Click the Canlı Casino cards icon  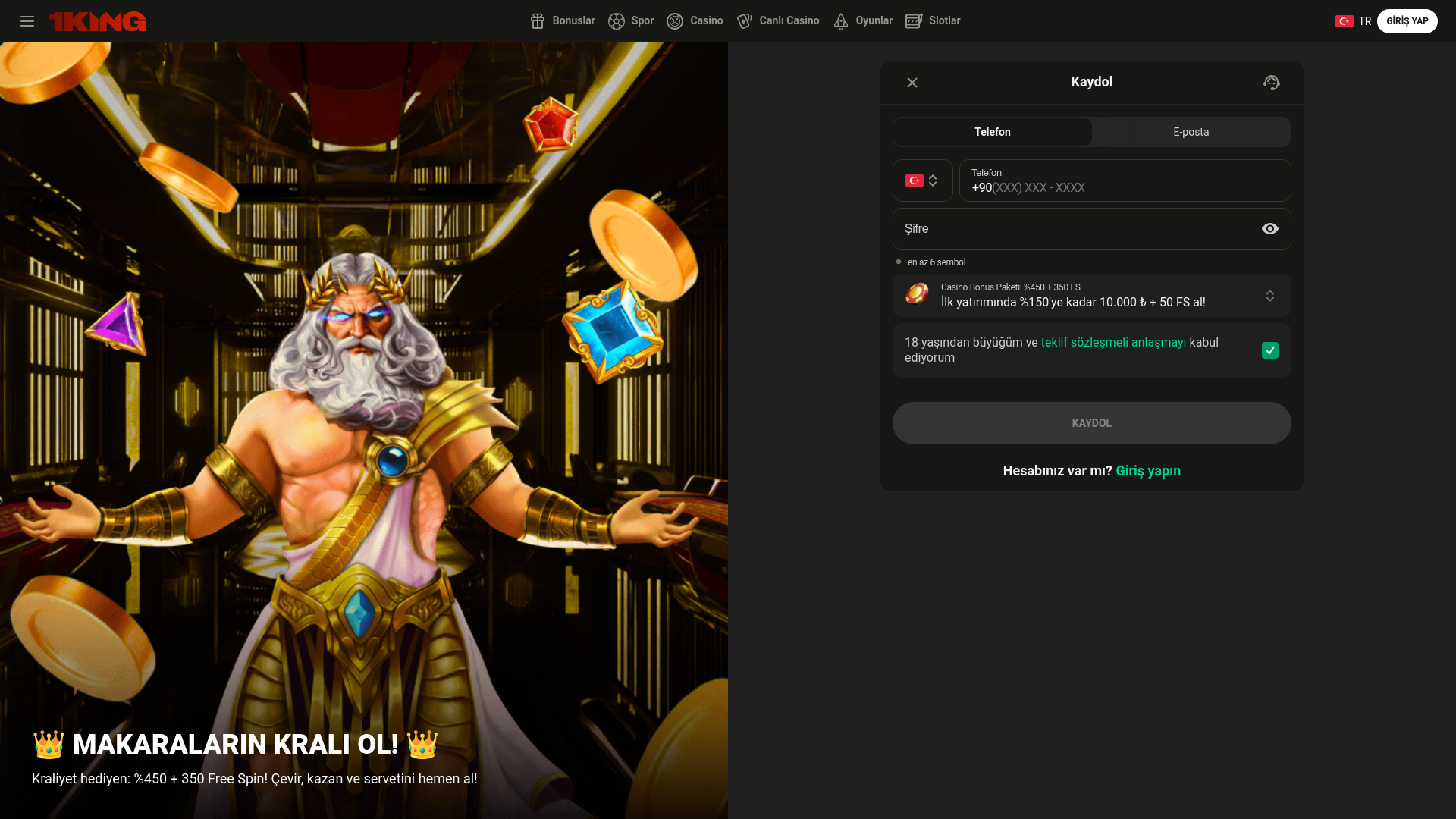(745, 21)
